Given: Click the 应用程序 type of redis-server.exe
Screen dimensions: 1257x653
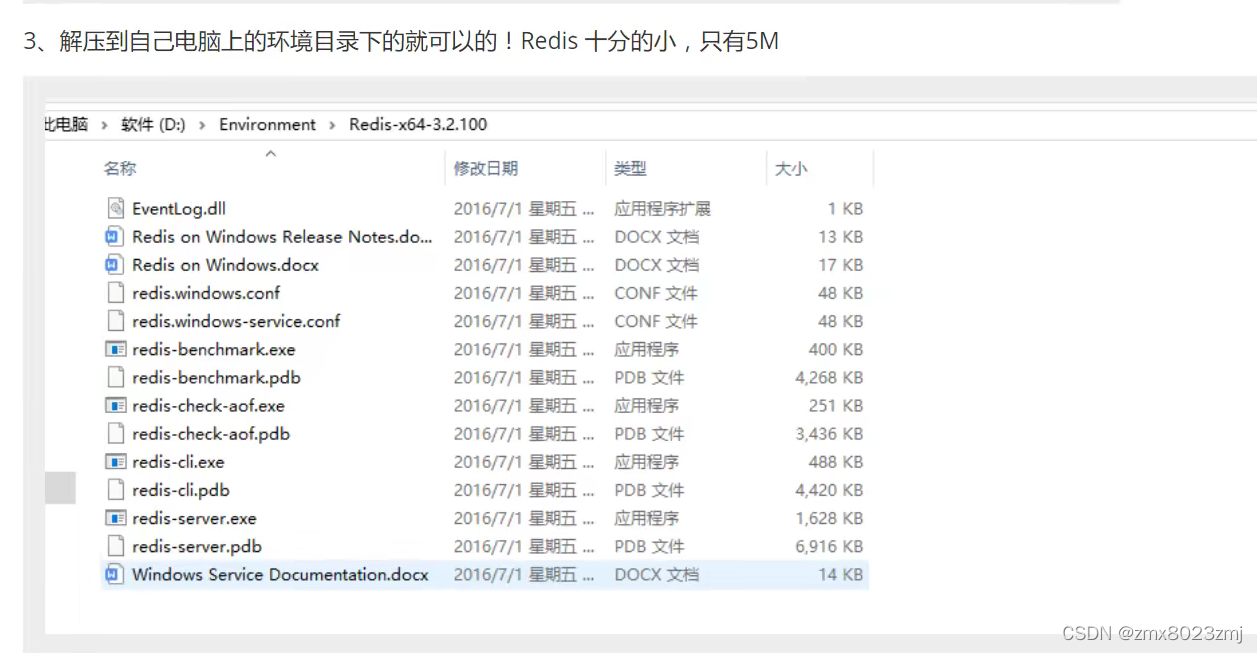Looking at the screenshot, I should 646,518.
